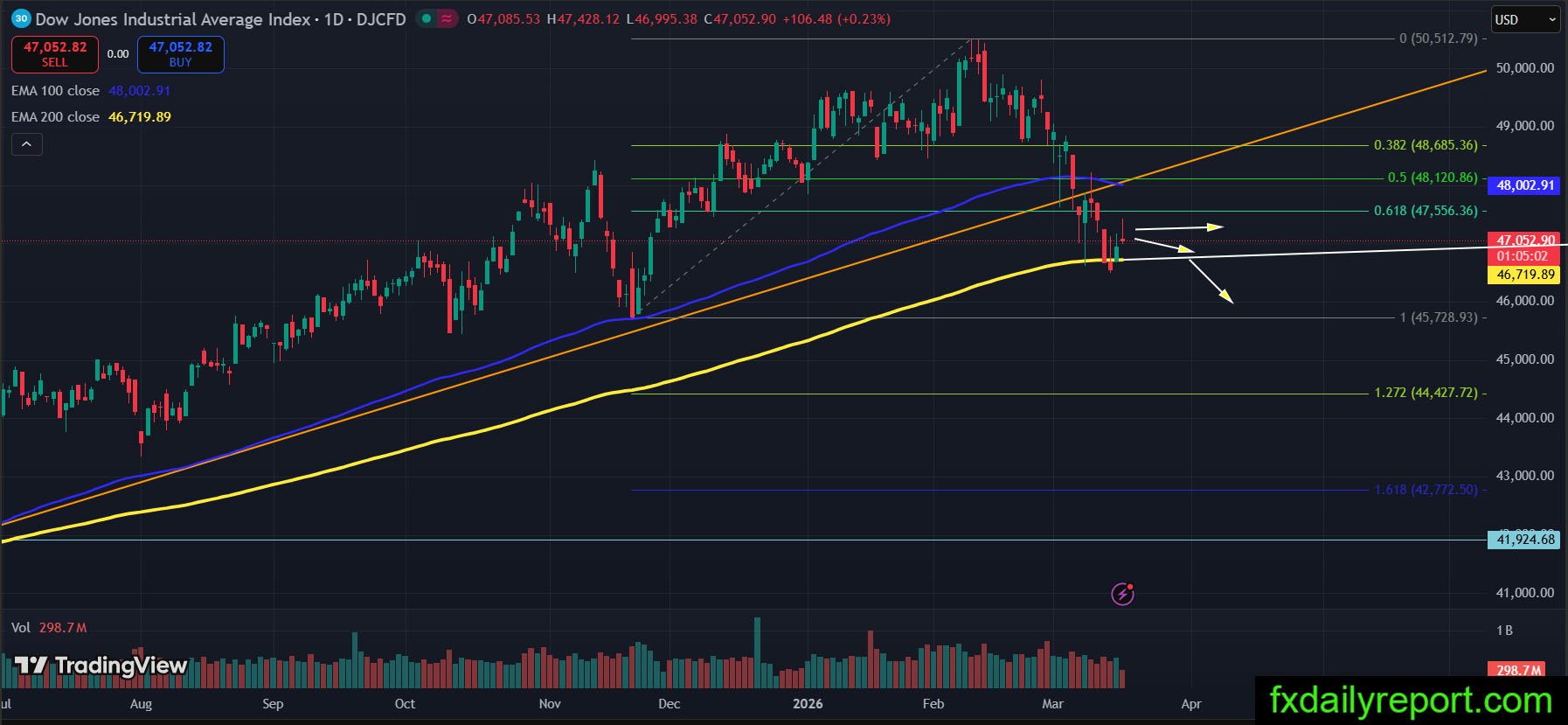Viewport: 1568px width, 725px height.
Task: Click the high value H47,428.12
Action: click(583, 19)
